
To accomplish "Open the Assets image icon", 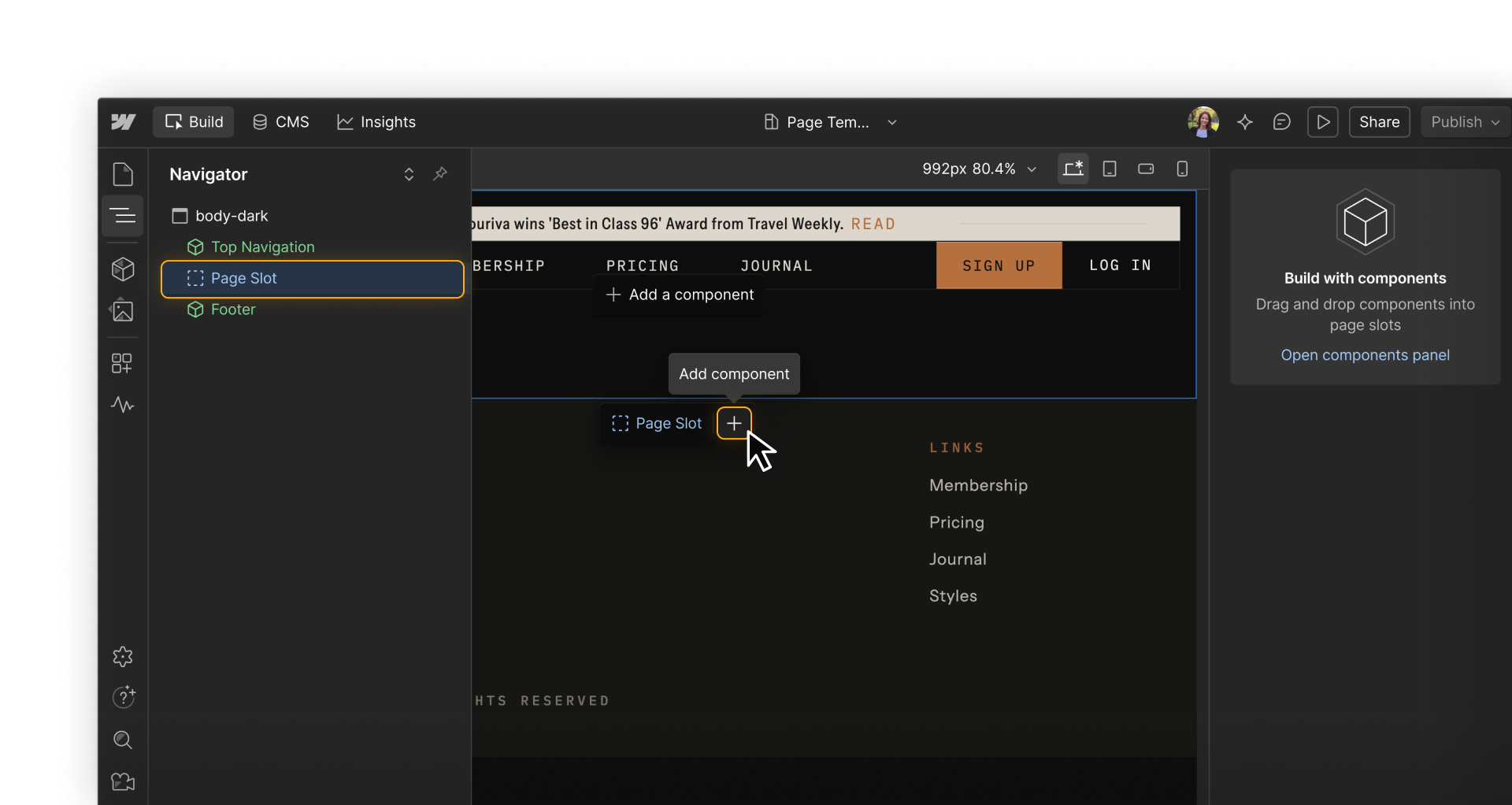I will coord(123,311).
